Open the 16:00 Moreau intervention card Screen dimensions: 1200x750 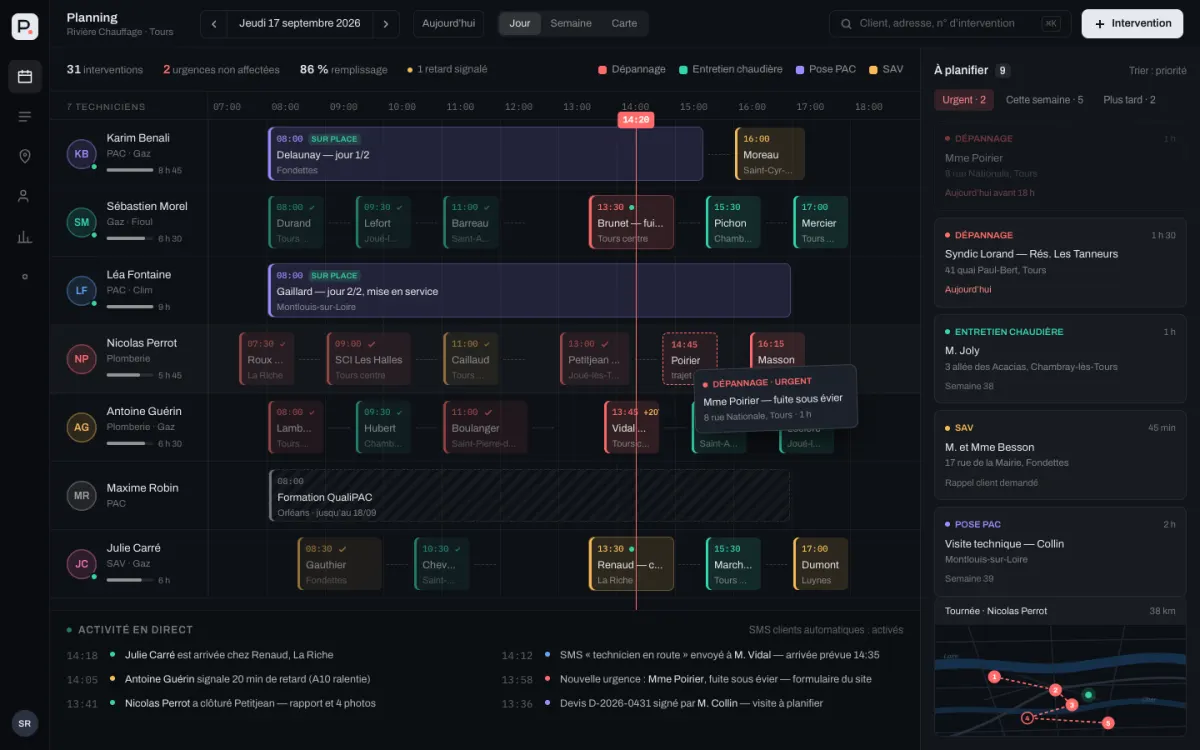[x=770, y=154]
